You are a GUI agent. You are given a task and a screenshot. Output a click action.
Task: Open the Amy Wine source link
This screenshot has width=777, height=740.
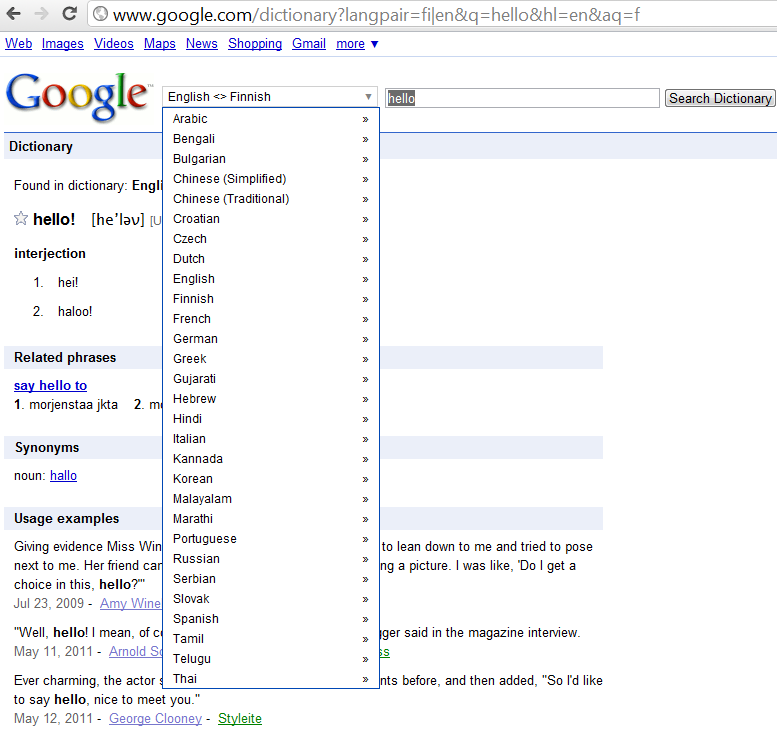click(x=130, y=603)
